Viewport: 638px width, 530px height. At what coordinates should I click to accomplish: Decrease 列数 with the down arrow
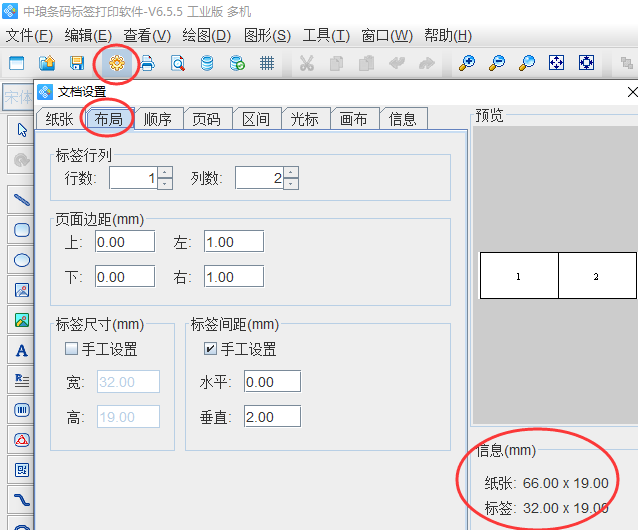pyautogui.click(x=290, y=184)
